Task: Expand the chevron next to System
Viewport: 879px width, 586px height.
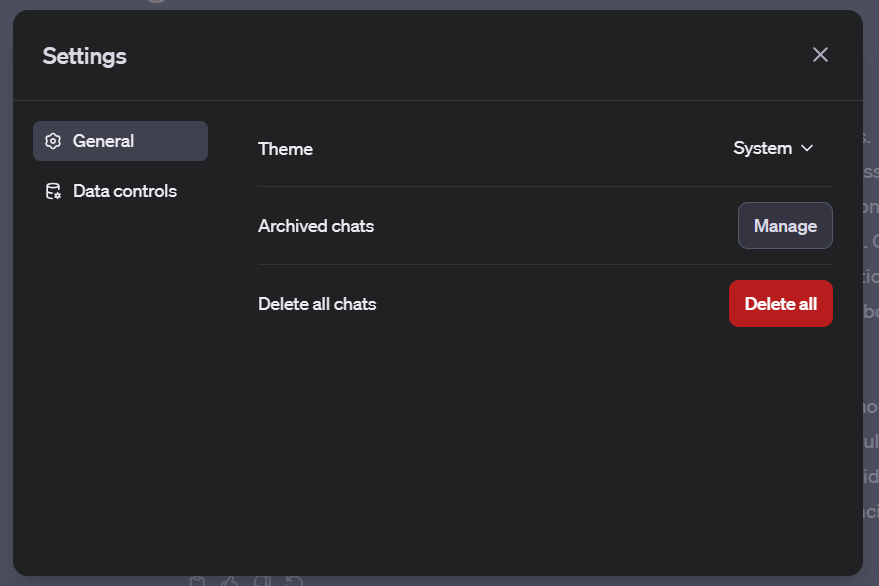Action: coord(807,148)
